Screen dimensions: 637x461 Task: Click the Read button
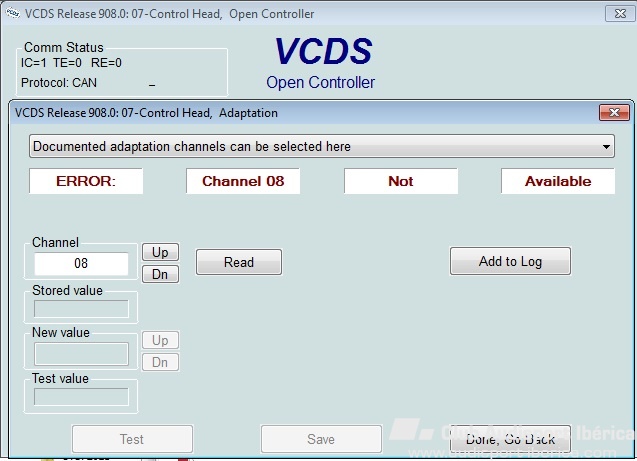pos(239,262)
